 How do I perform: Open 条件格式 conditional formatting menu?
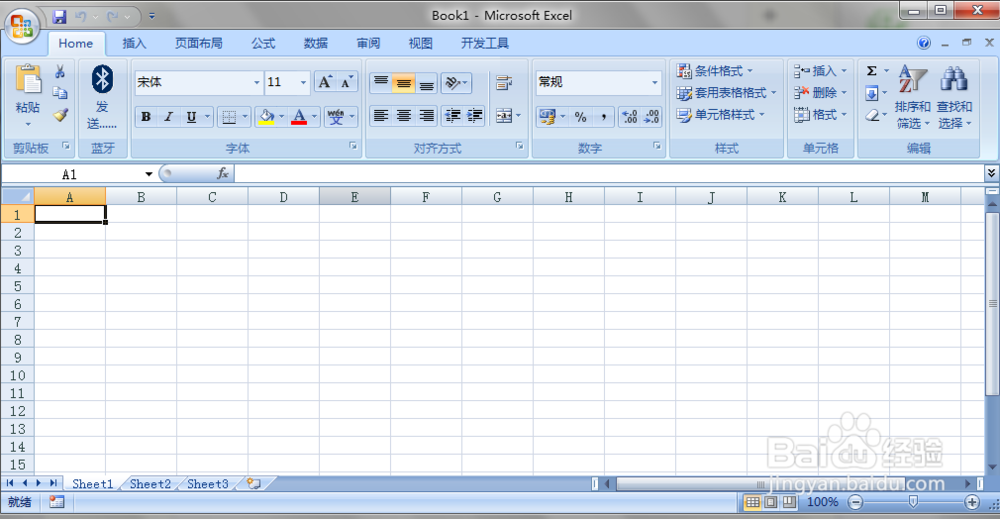tap(715, 71)
